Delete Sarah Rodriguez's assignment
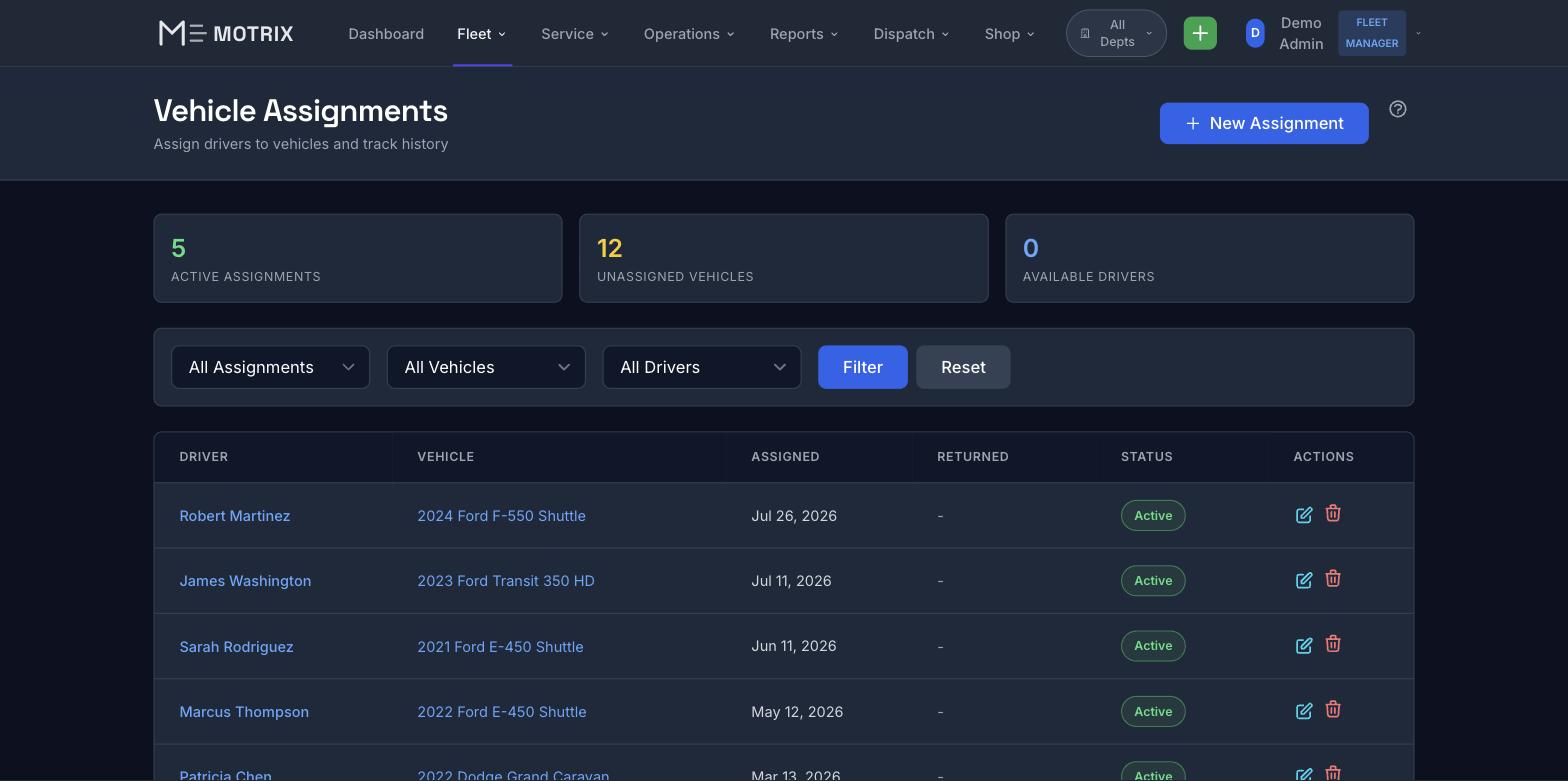The height and width of the screenshot is (781, 1568). coord(1333,644)
